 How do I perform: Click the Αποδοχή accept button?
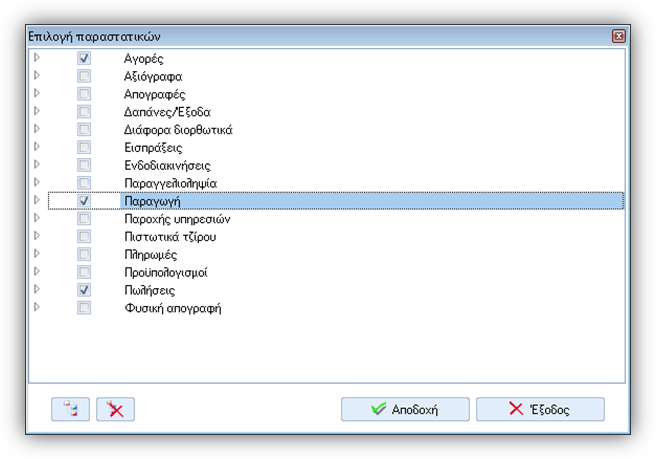click(x=405, y=409)
